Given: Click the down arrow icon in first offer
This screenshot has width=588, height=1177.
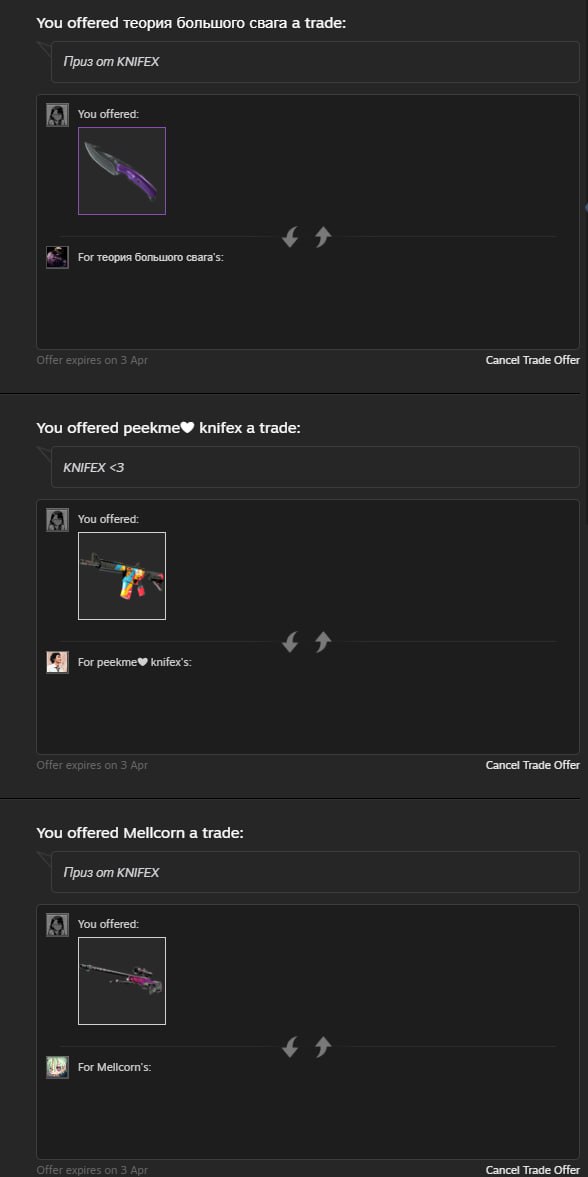Looking at the screenshot, I should (290, 237).
